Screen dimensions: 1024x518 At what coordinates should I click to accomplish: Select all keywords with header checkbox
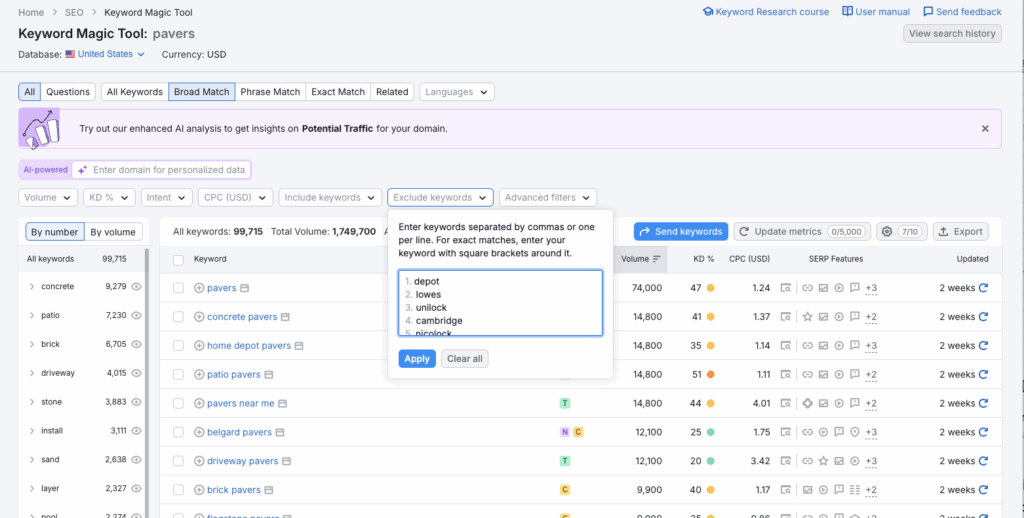coord(178,259)
